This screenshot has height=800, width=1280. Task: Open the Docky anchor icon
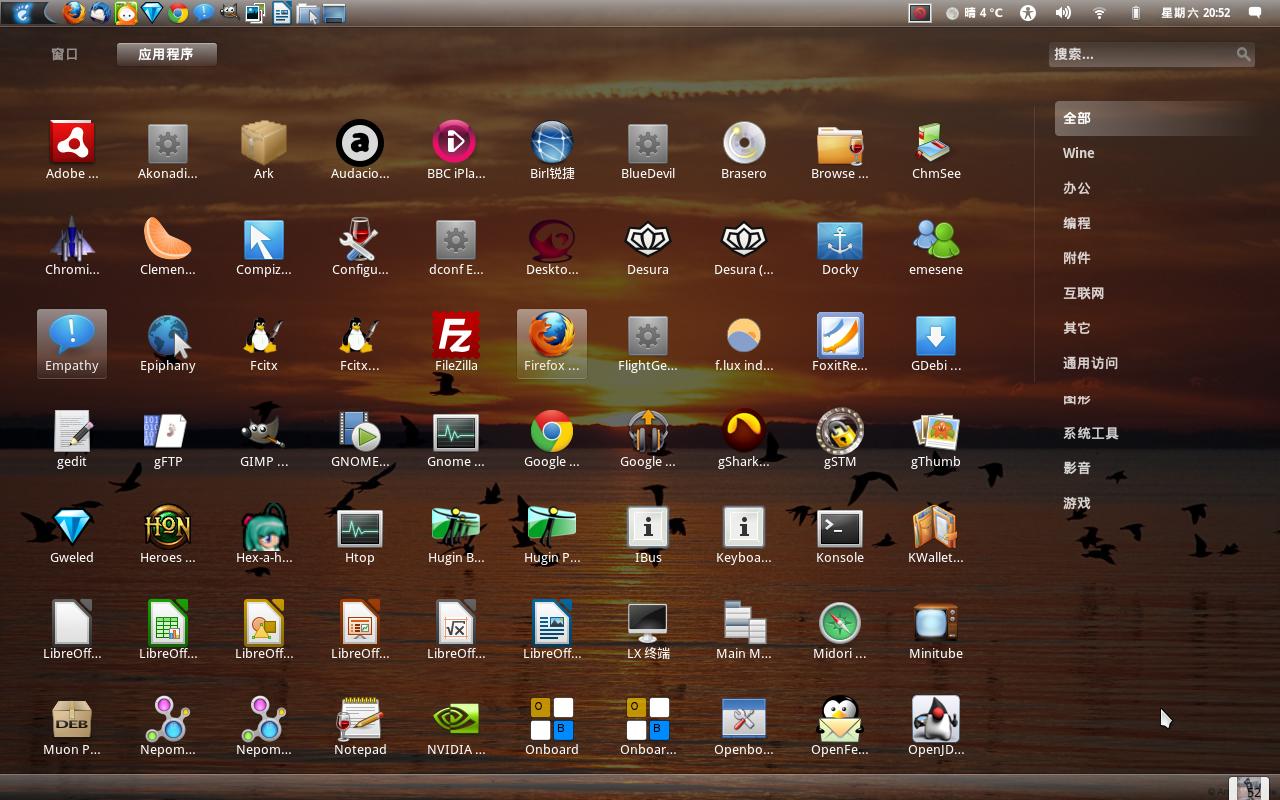coord(840,239)
